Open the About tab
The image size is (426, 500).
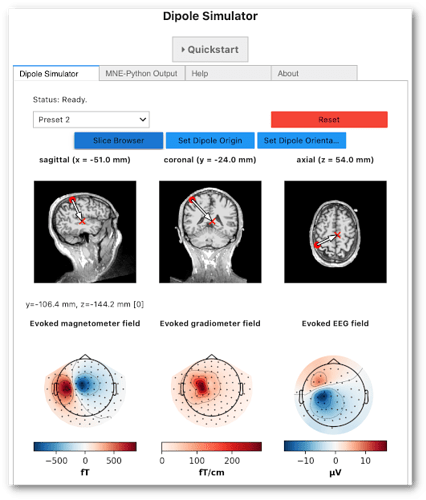(x=314, y=73)
